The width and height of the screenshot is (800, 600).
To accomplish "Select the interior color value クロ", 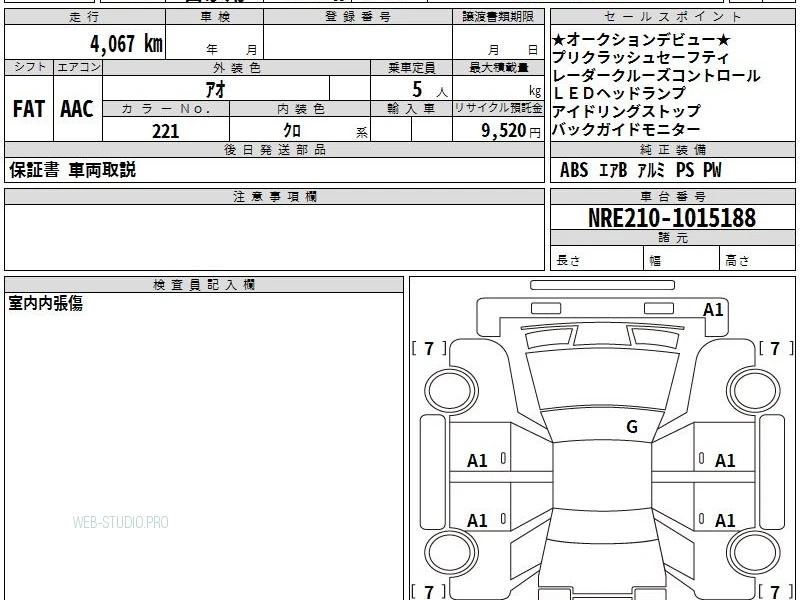I will (292, 131).
